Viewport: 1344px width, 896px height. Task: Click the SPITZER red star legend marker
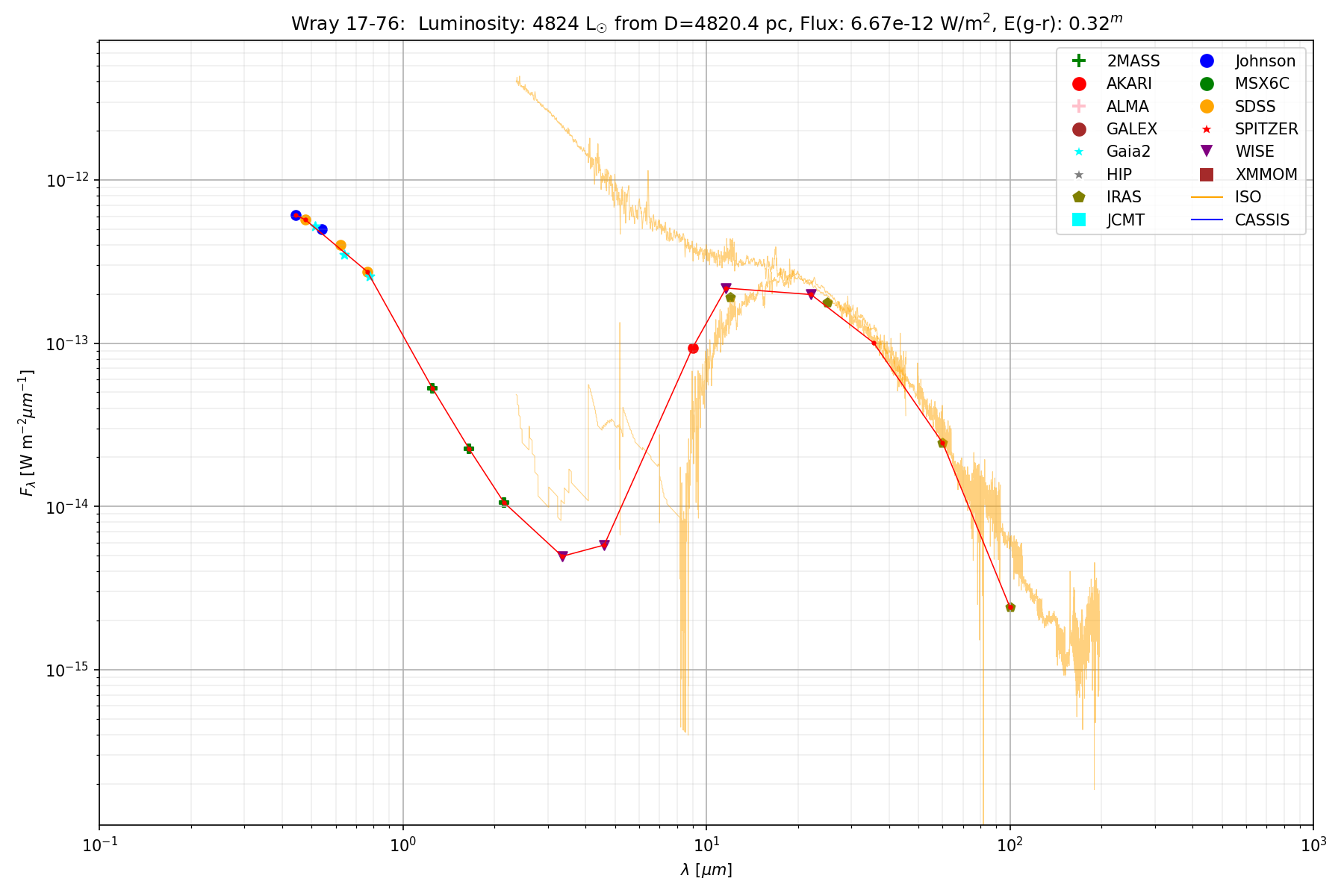point(1207,129)
